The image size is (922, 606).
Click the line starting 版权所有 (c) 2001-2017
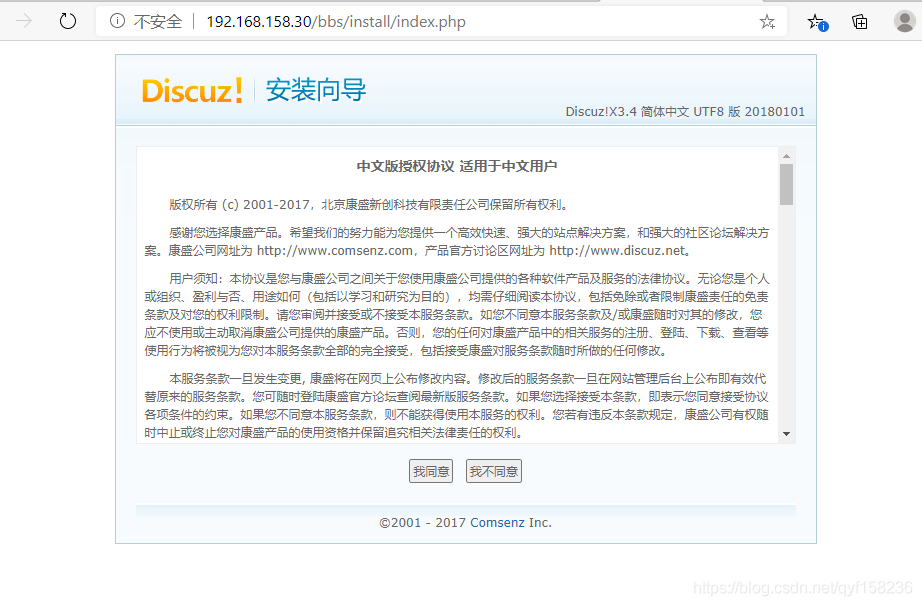(x=370, y=205)
